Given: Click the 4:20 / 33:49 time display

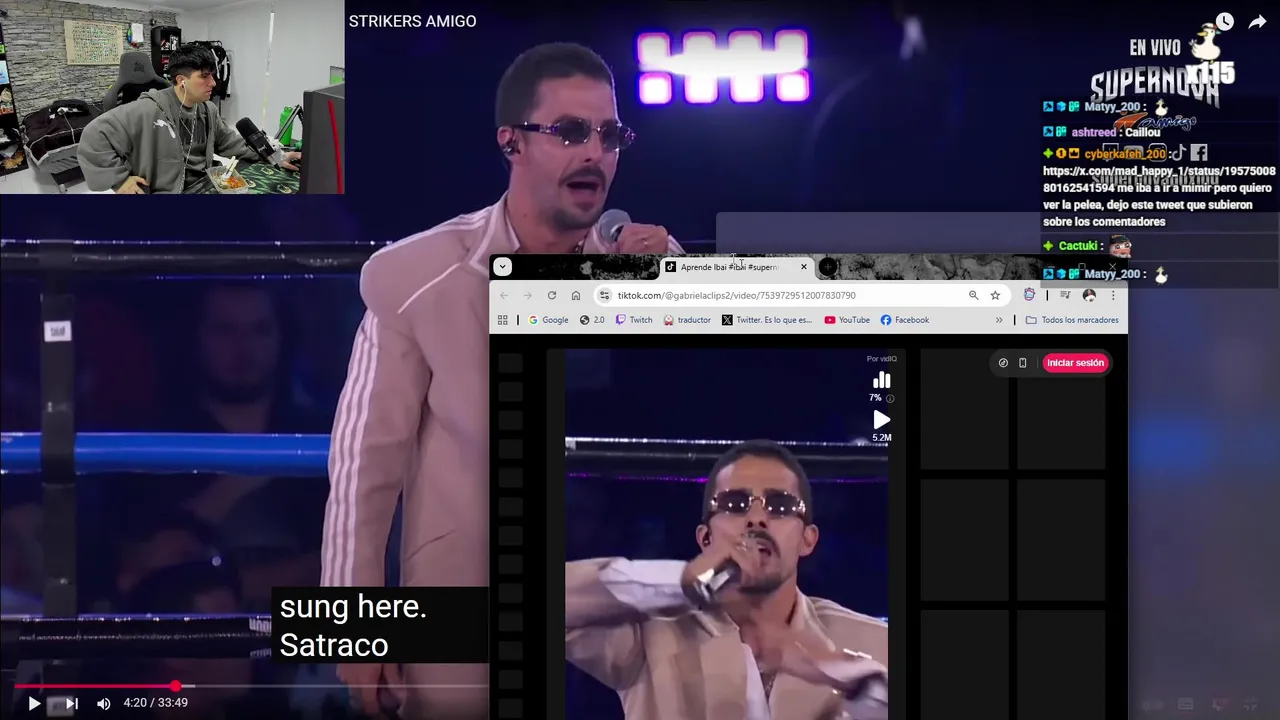Looking at the screenshot, I should (155, 703).
